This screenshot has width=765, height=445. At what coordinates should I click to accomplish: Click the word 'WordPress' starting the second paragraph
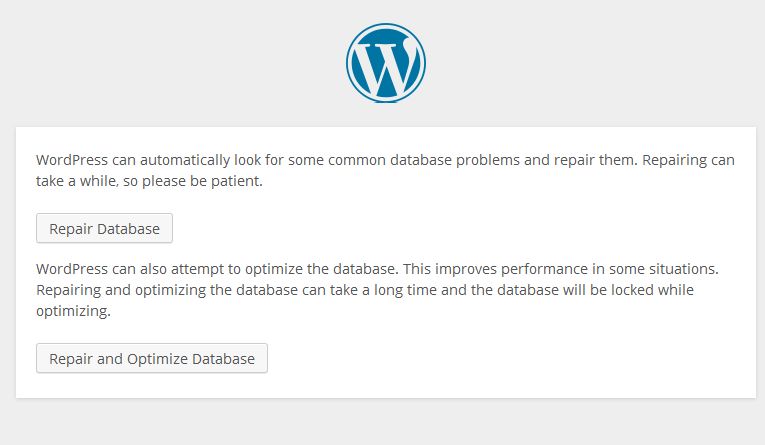point(72,269)
